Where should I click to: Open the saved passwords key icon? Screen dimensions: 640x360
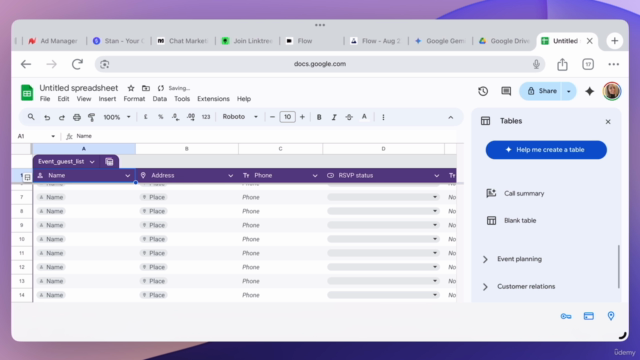566,316
